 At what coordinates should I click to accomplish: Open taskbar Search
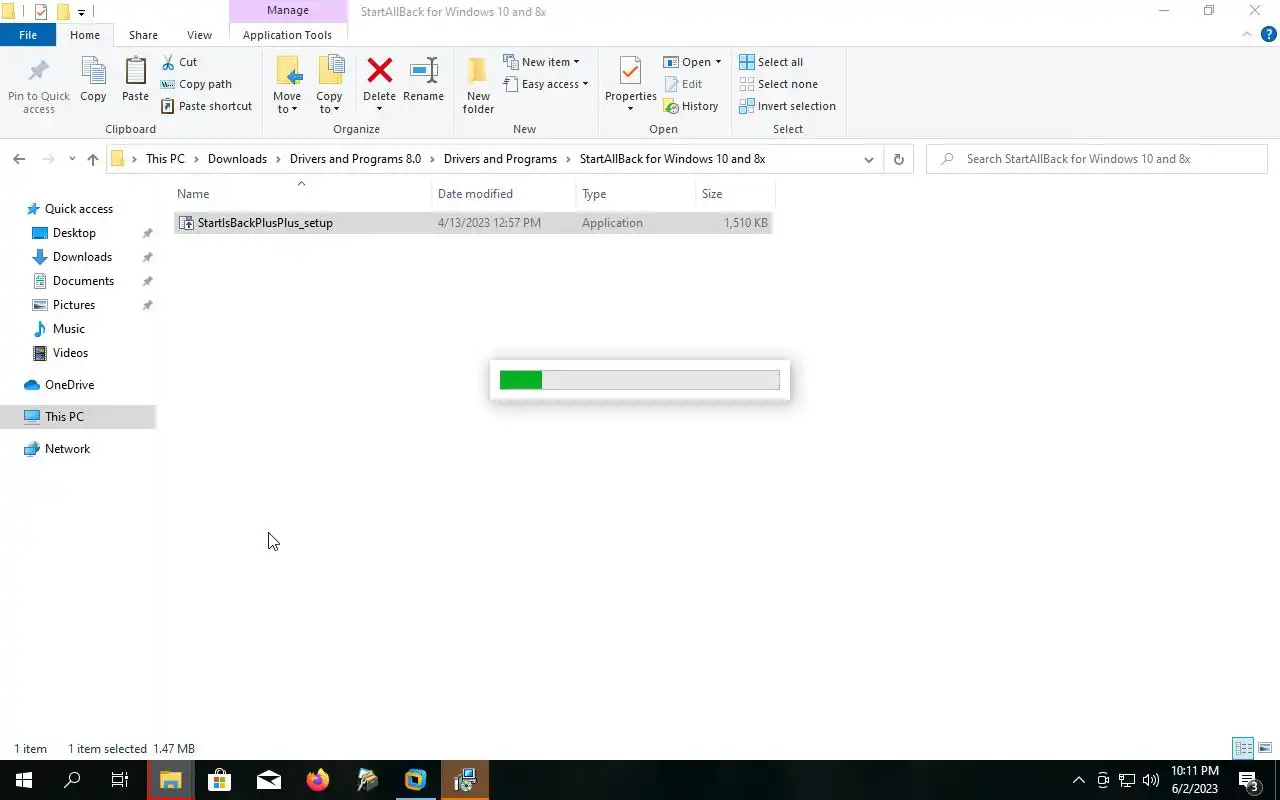pos(72,780)
